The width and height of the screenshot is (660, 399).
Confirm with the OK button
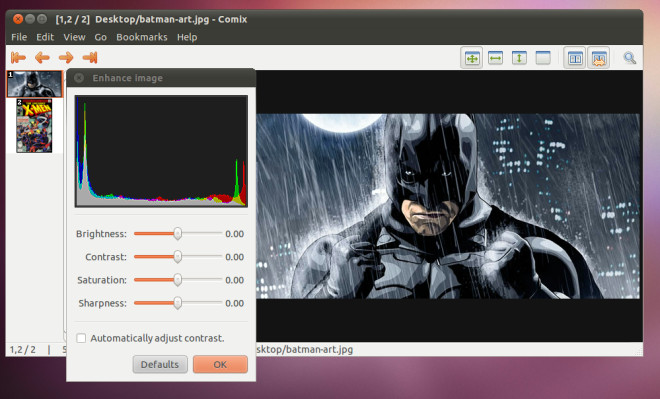[x=220, y=364]
